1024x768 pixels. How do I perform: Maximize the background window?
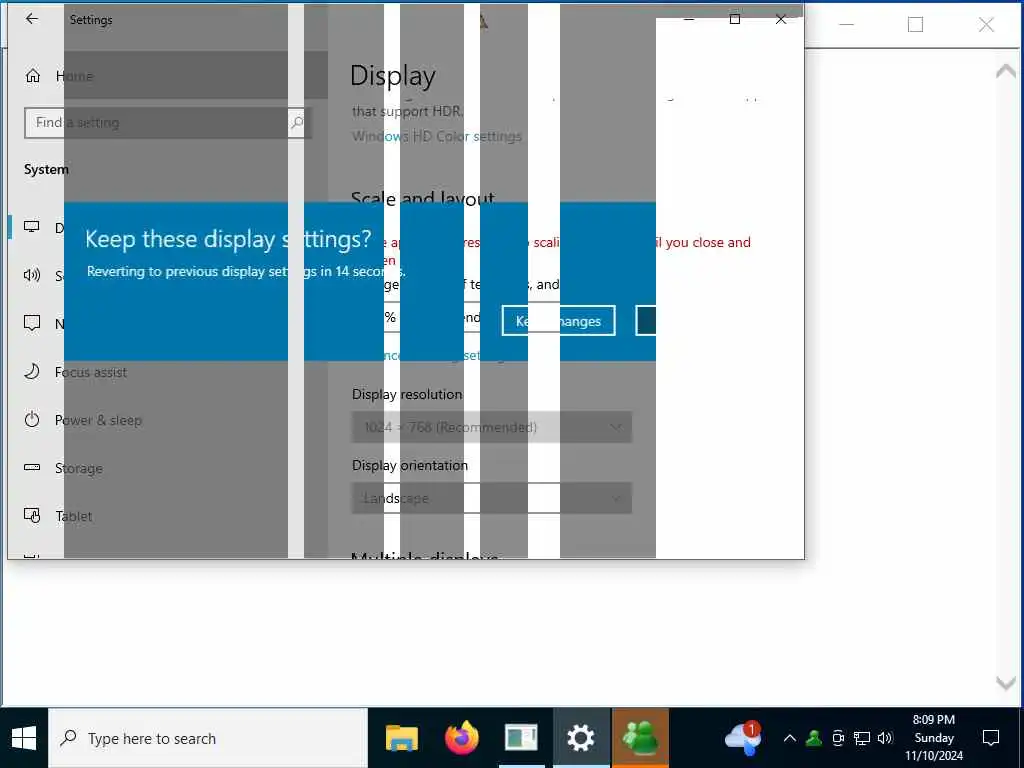click(916, 25)
